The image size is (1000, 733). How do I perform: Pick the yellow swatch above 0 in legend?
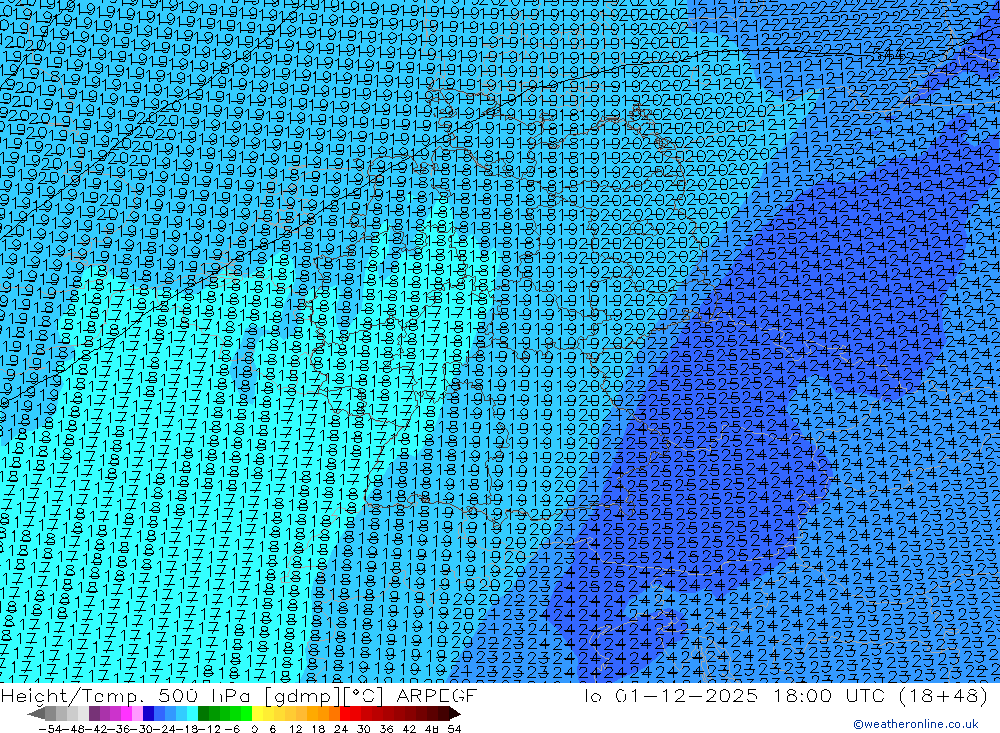pos(258,714)
